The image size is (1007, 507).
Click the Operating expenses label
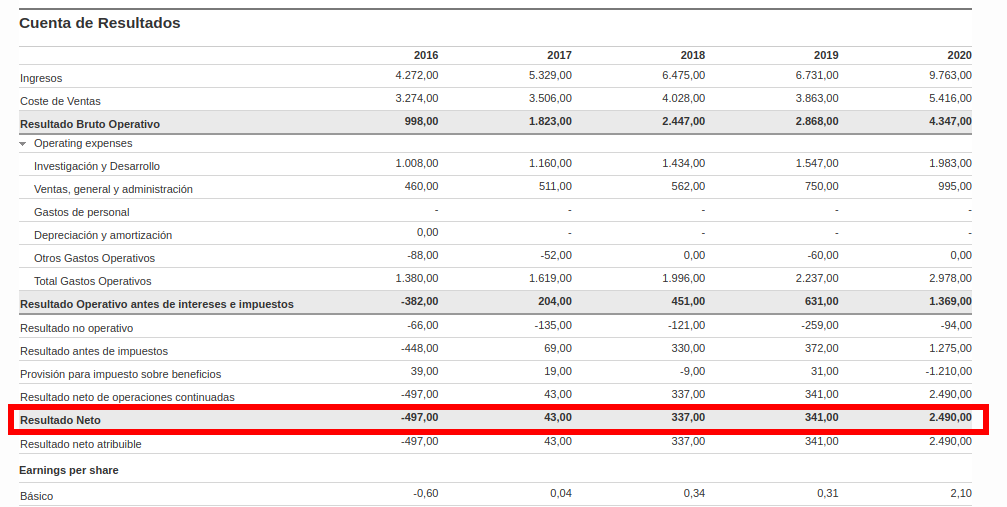coord(83,144)
